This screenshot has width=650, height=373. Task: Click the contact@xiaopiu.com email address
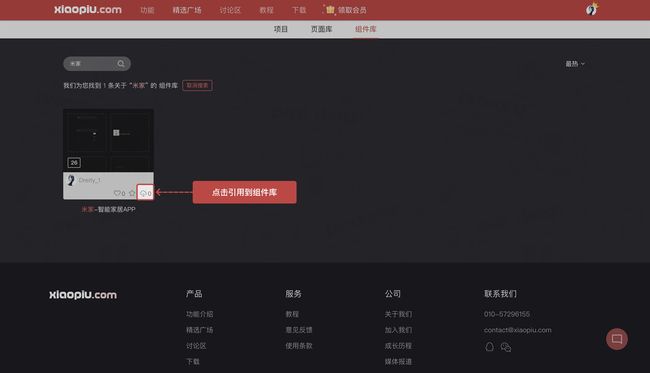pos(517,330)
